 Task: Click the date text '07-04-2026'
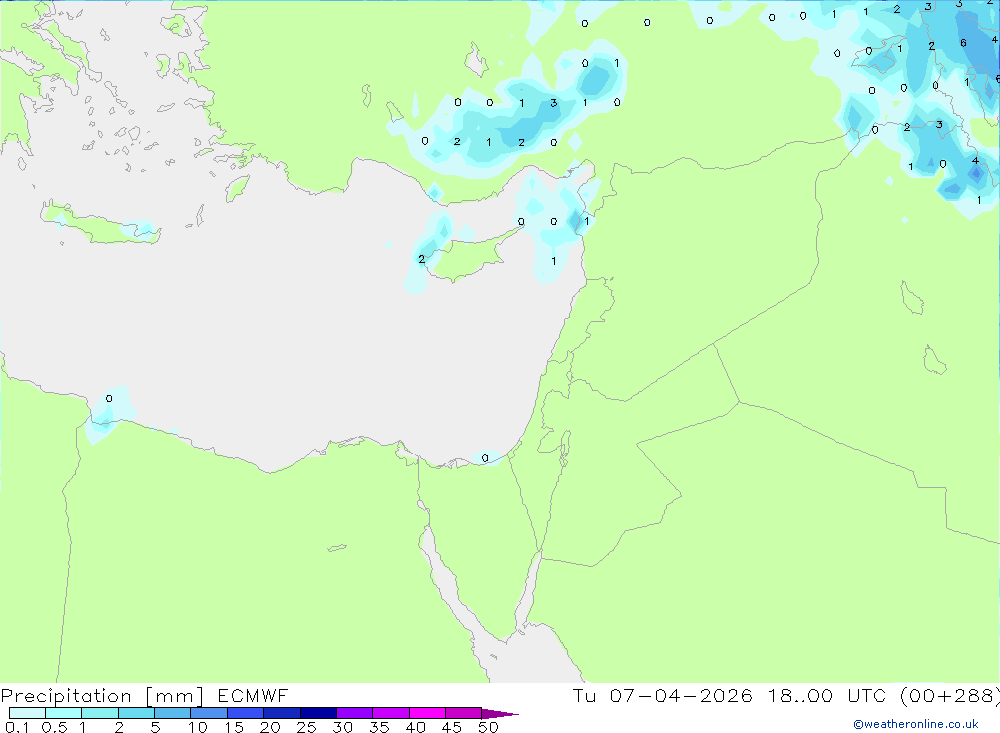point(681,695)
